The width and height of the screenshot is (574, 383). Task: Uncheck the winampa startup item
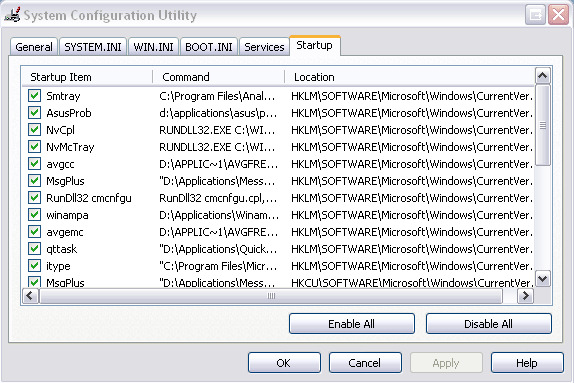coord(34,215)
